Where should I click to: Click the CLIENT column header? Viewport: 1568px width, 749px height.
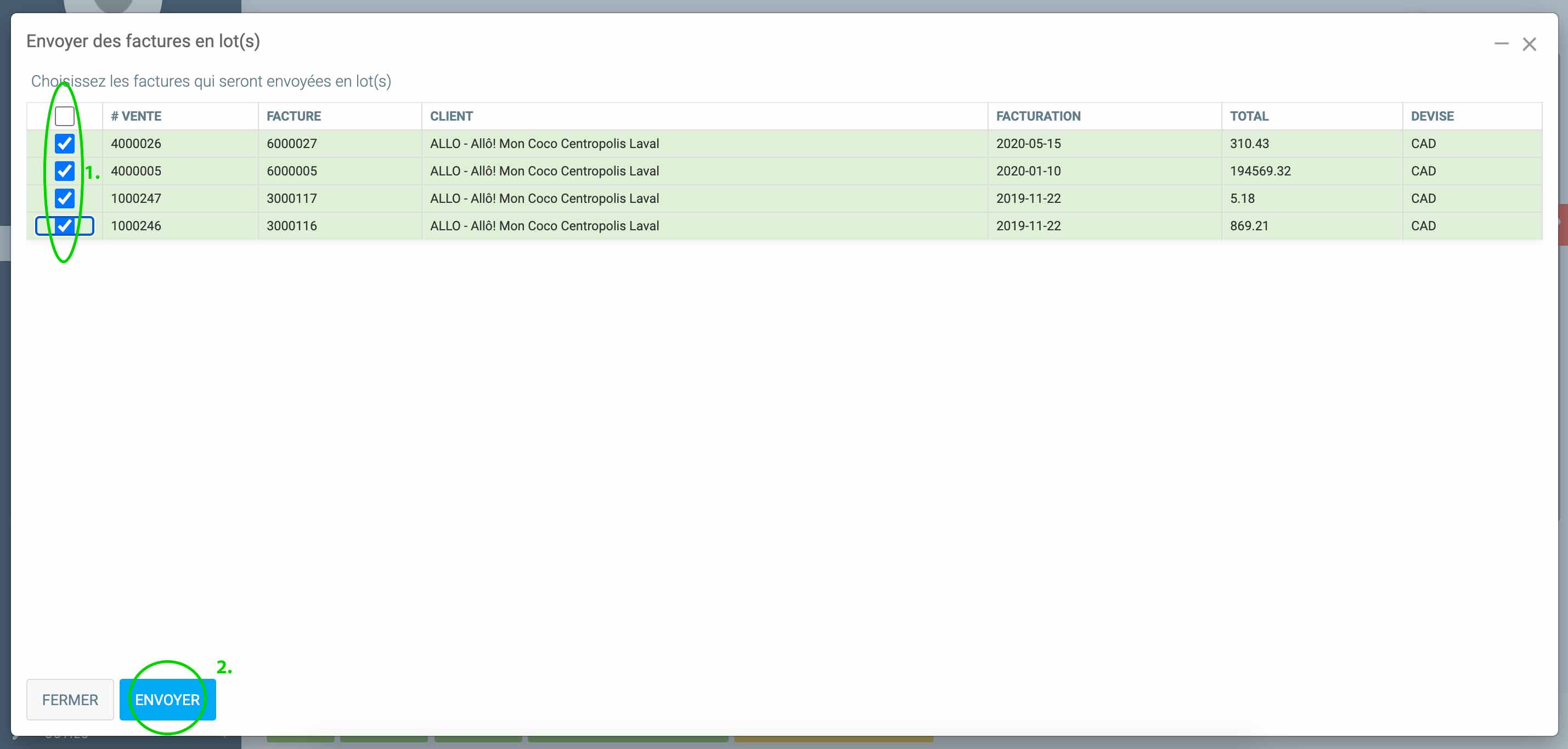[451, 116]
